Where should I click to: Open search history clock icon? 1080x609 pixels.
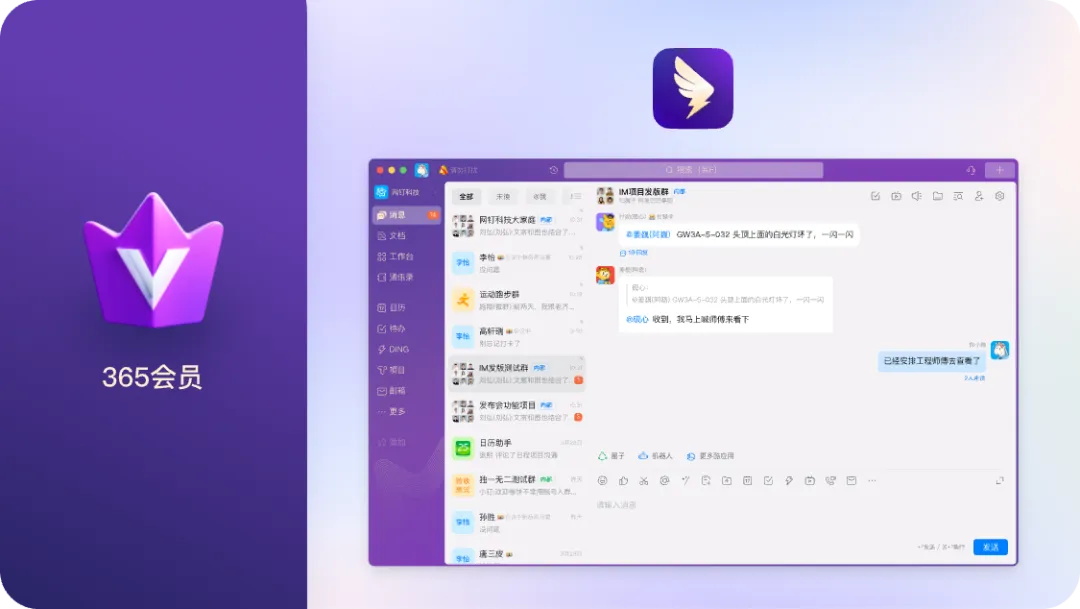point(553,170)
